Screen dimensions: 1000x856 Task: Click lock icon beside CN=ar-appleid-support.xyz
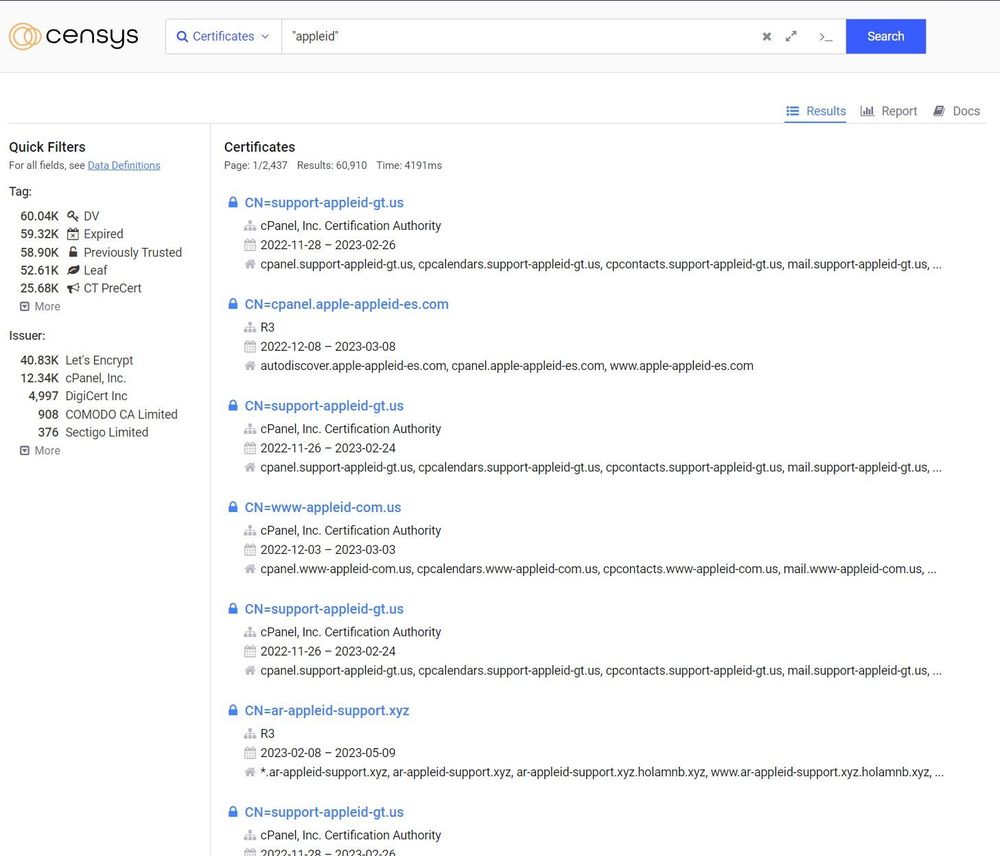(x=233, y=709)
